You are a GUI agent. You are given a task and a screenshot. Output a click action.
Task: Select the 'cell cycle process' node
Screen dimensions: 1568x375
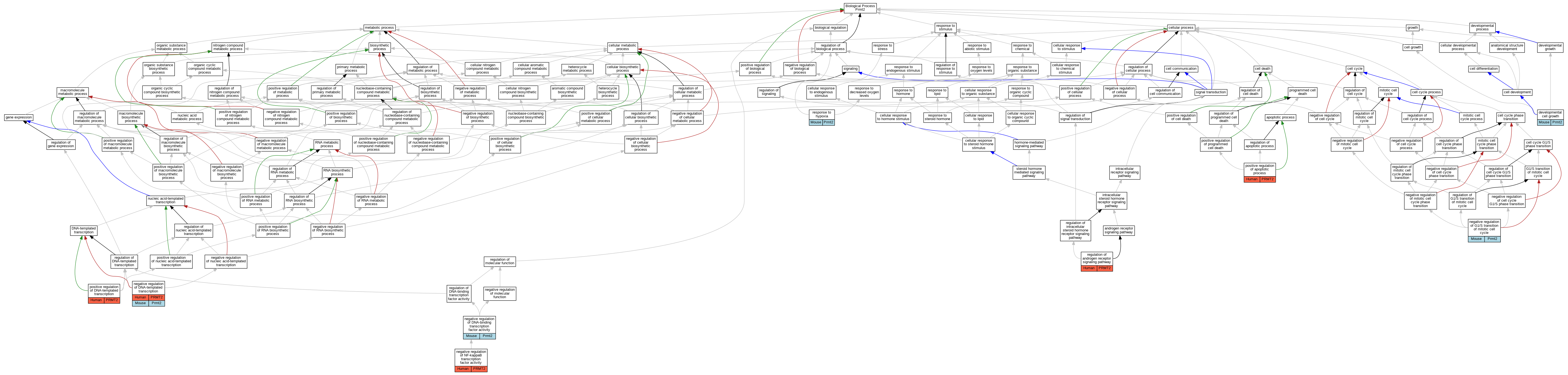tap(1426, 92)
